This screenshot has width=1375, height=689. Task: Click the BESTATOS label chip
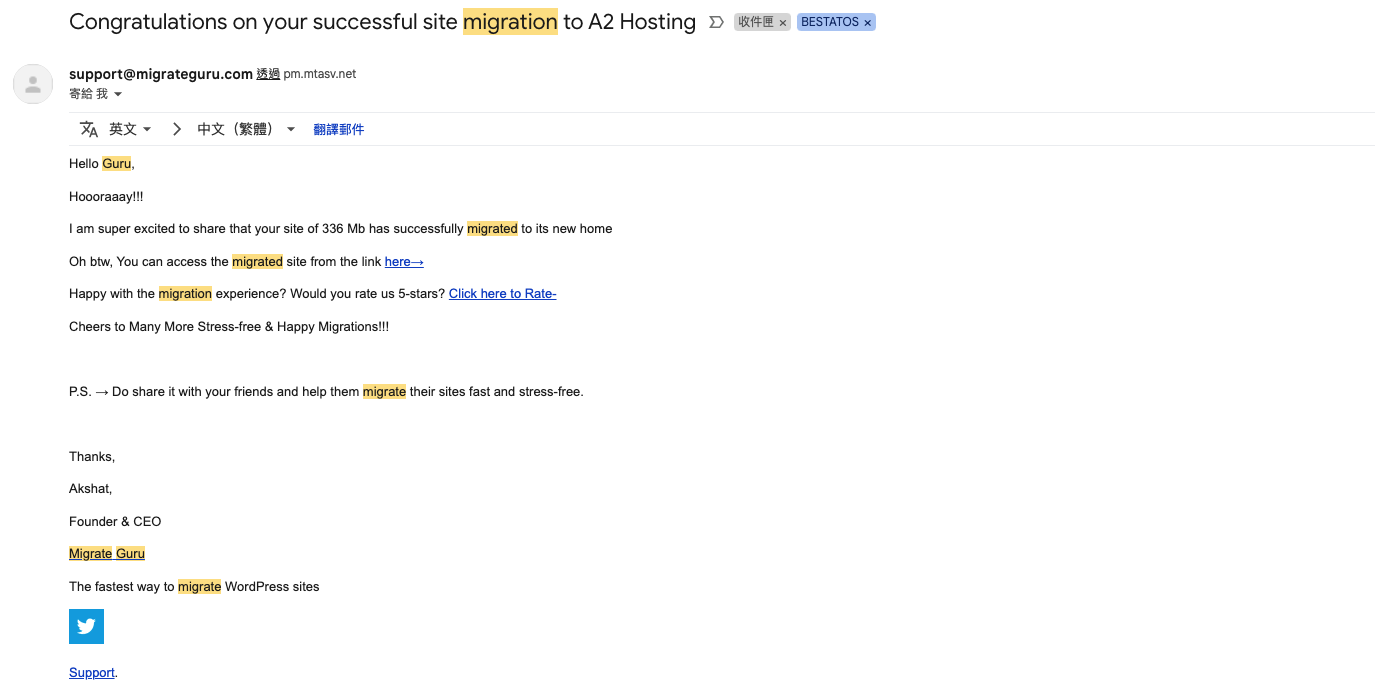pyautogui.click(x=829, y=22)
